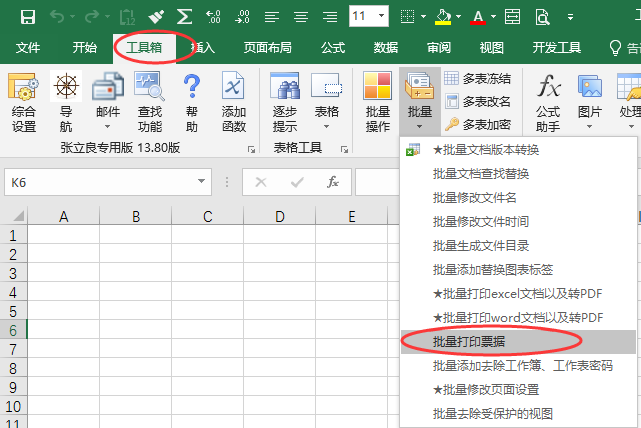Open the 文件 File tab

pyautogui.click(x=28, y=48)
